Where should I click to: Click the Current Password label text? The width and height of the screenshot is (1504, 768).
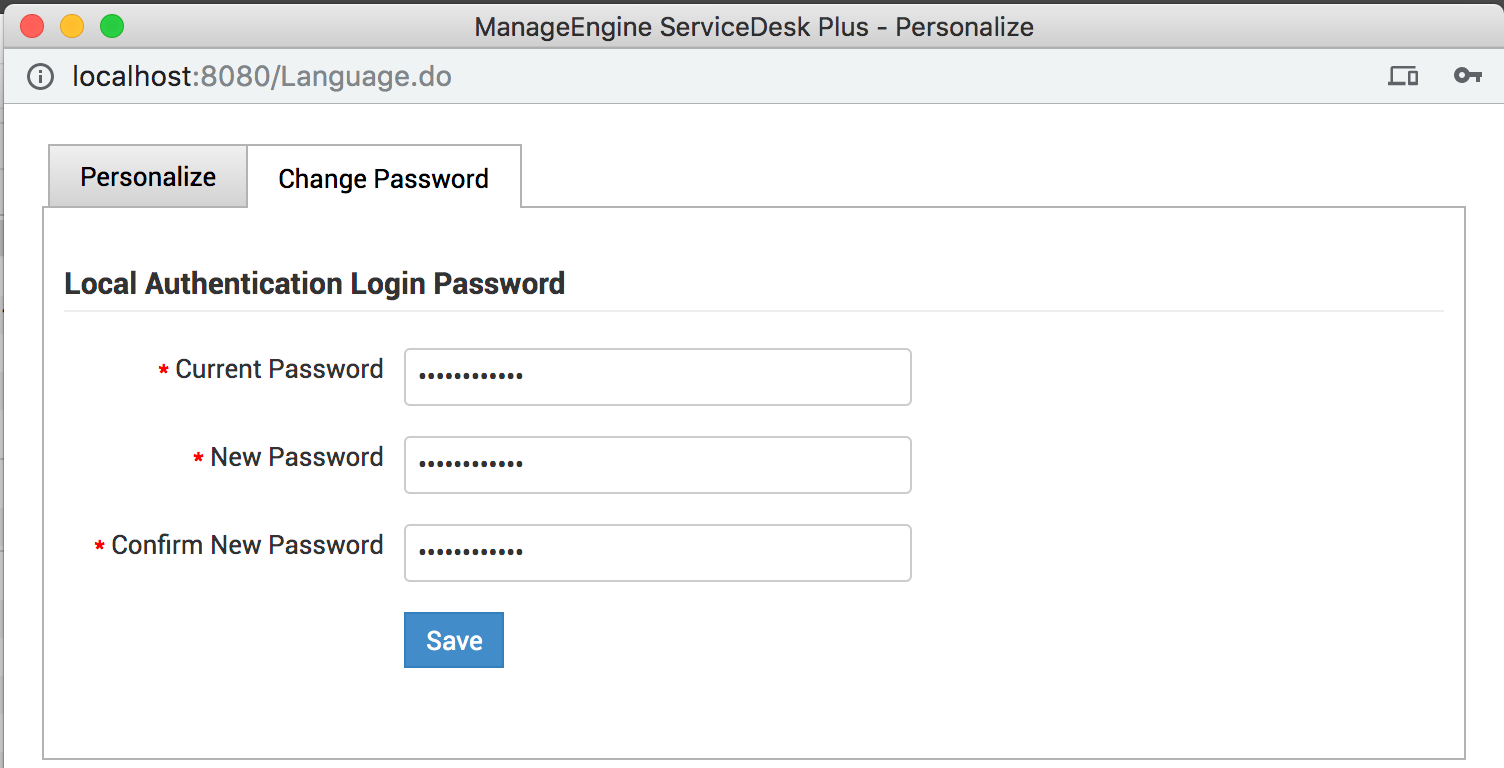pos(279,369)
